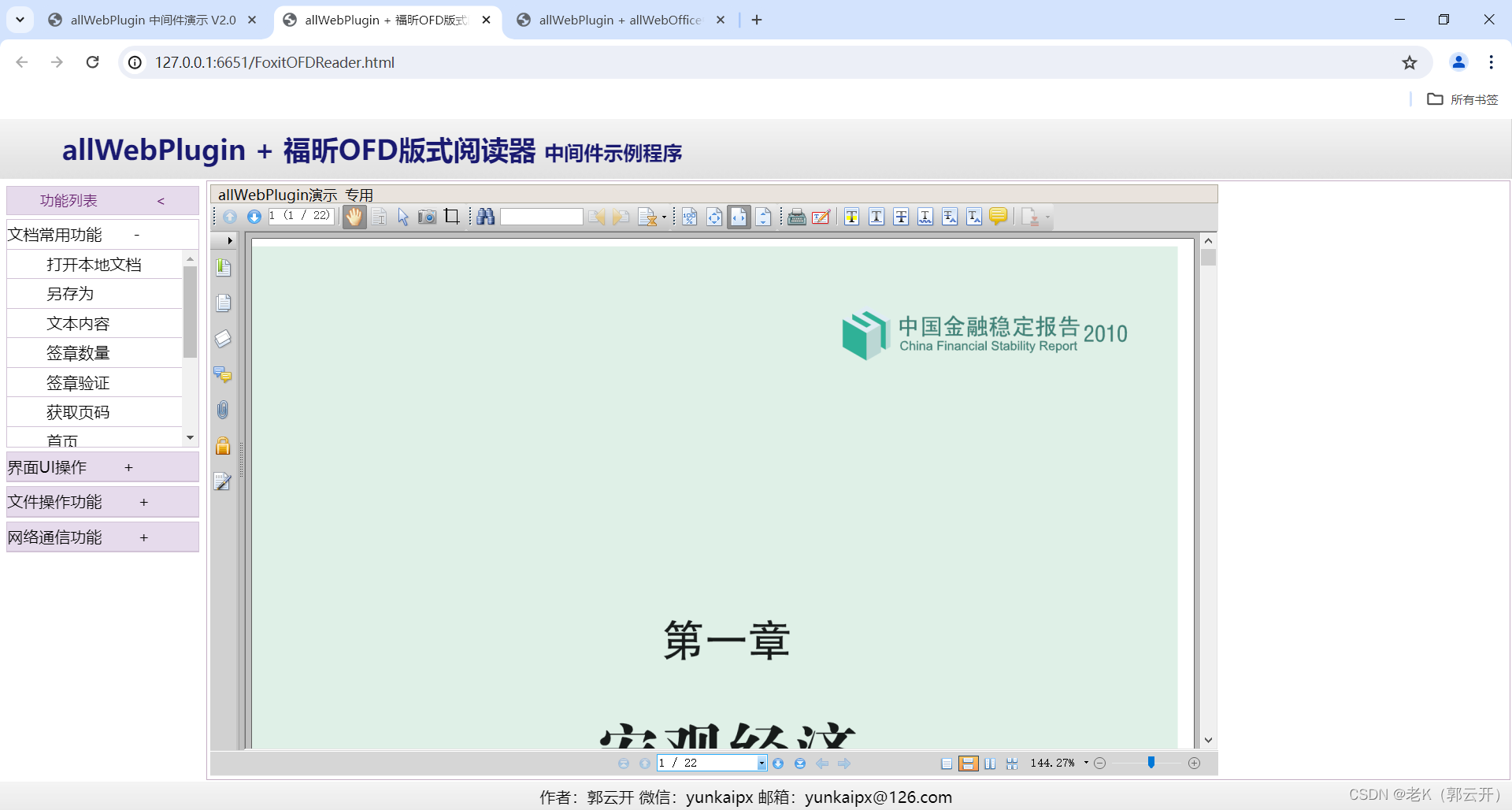Enable facing pages view mode

(x=990, y=763)
